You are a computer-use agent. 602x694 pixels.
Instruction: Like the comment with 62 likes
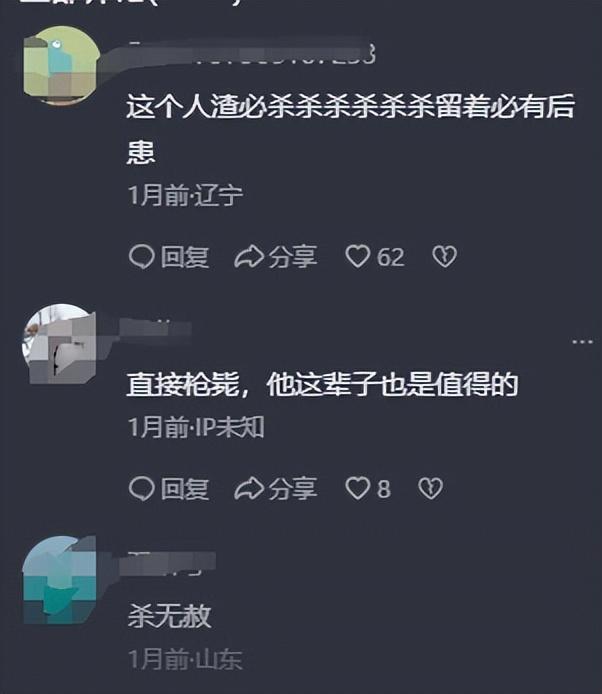(357, 257)
